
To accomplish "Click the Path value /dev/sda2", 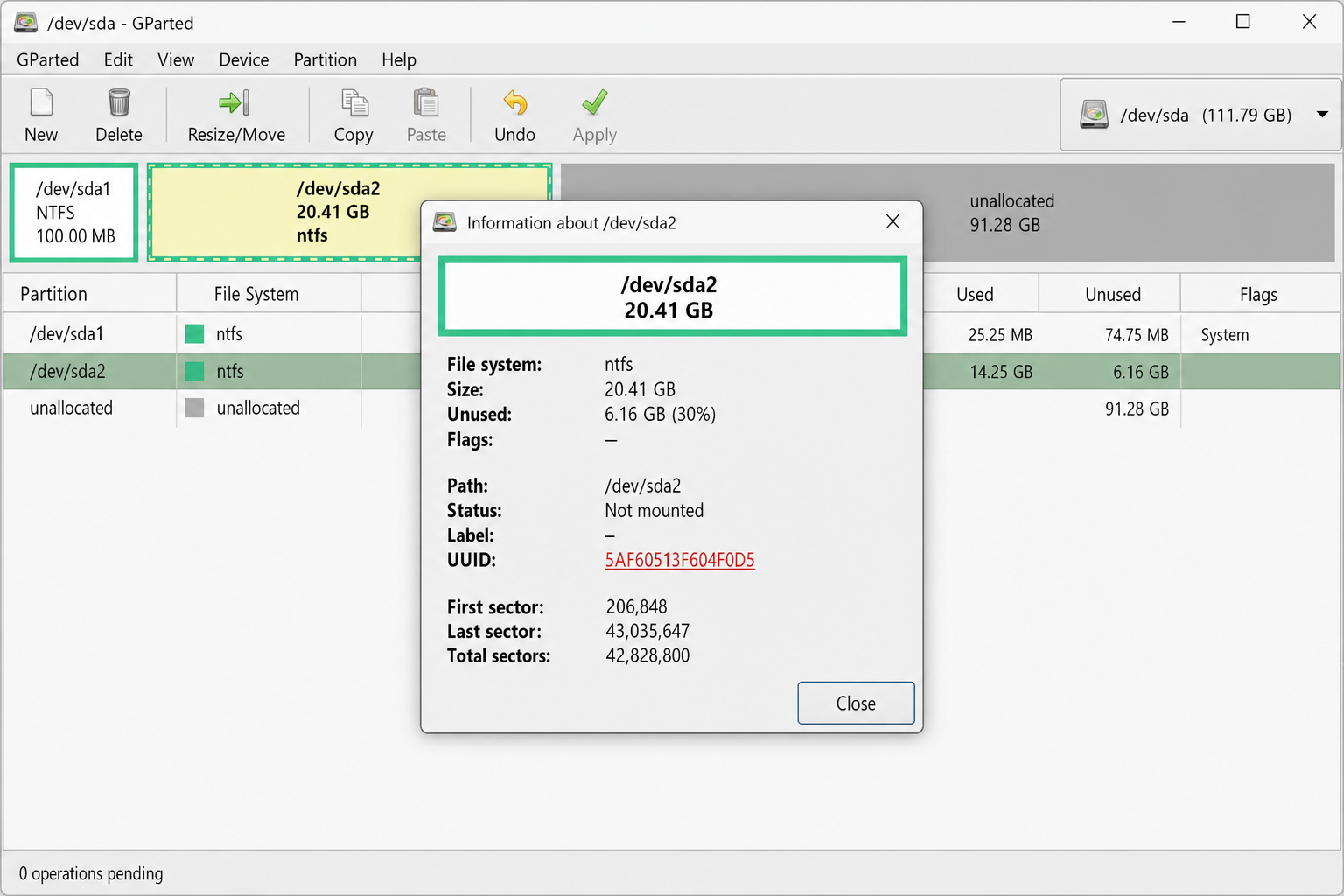I will (x=643, y=486).
